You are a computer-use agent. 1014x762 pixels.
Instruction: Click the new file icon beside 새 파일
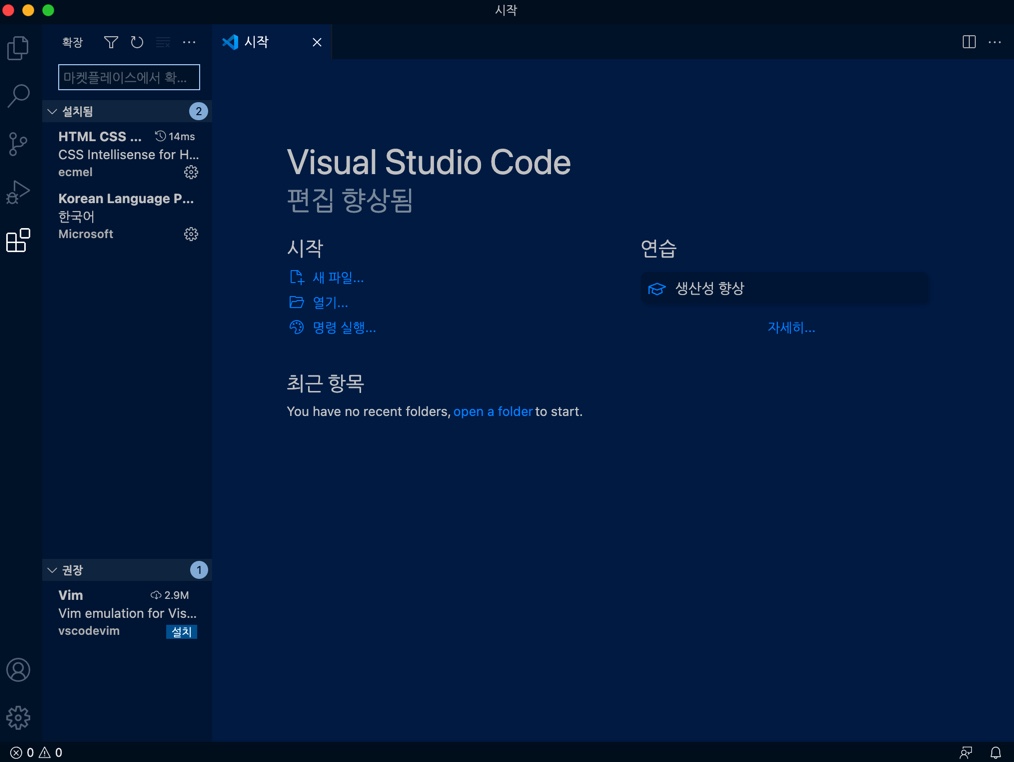tap(296, 278)
